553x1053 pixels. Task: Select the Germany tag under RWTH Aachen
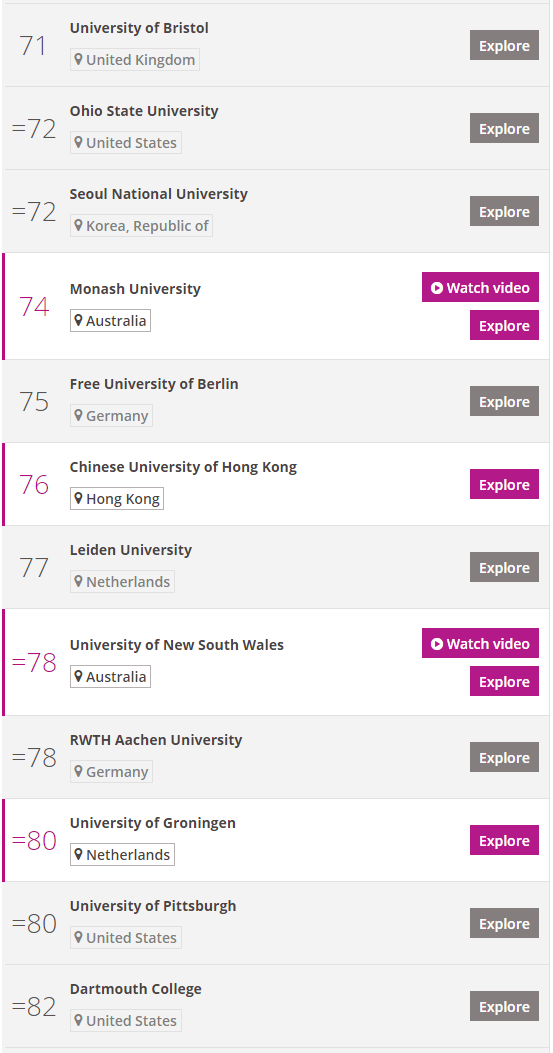coord(111,772)
